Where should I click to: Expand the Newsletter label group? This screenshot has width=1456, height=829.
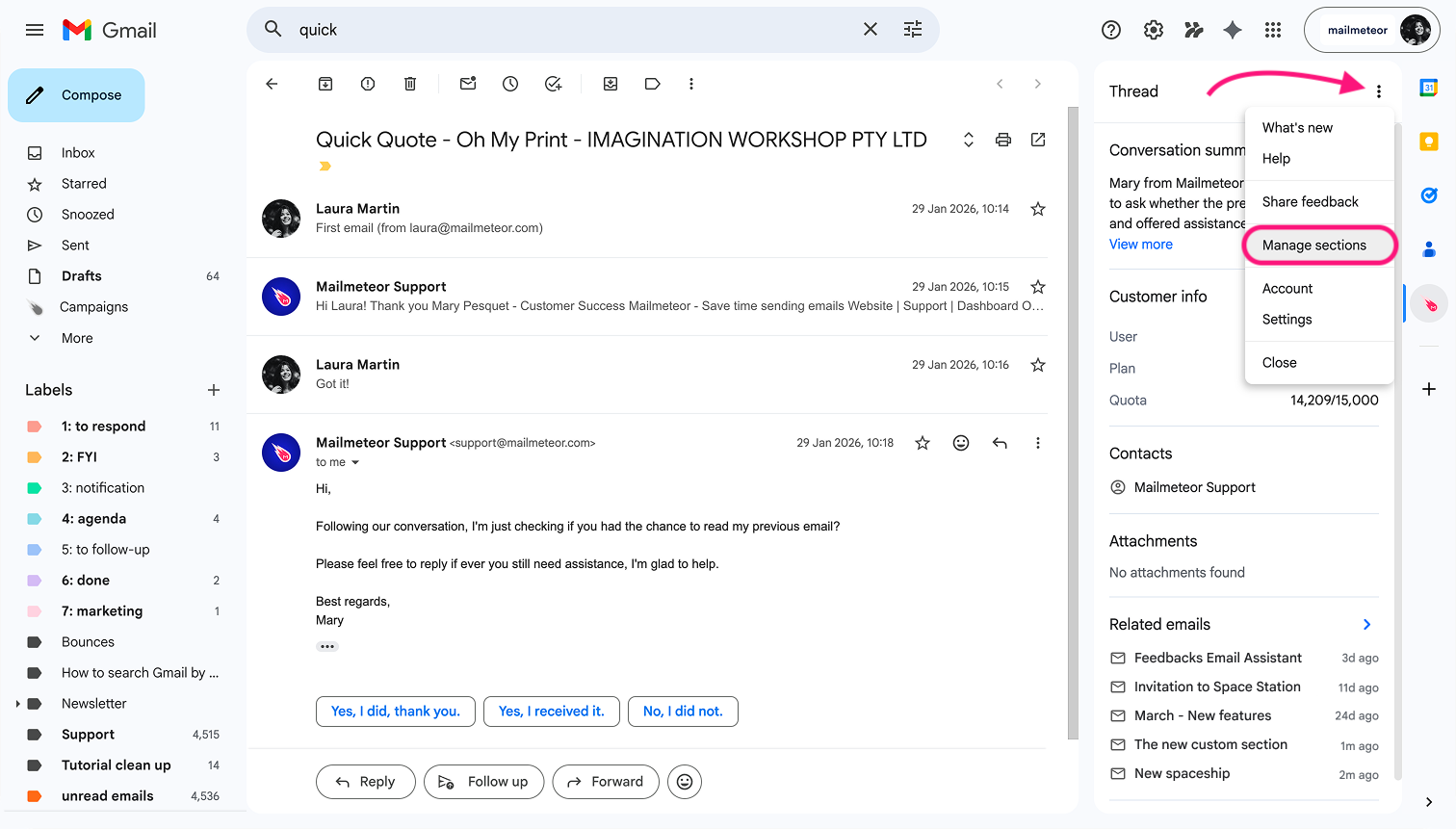[16, 703]
